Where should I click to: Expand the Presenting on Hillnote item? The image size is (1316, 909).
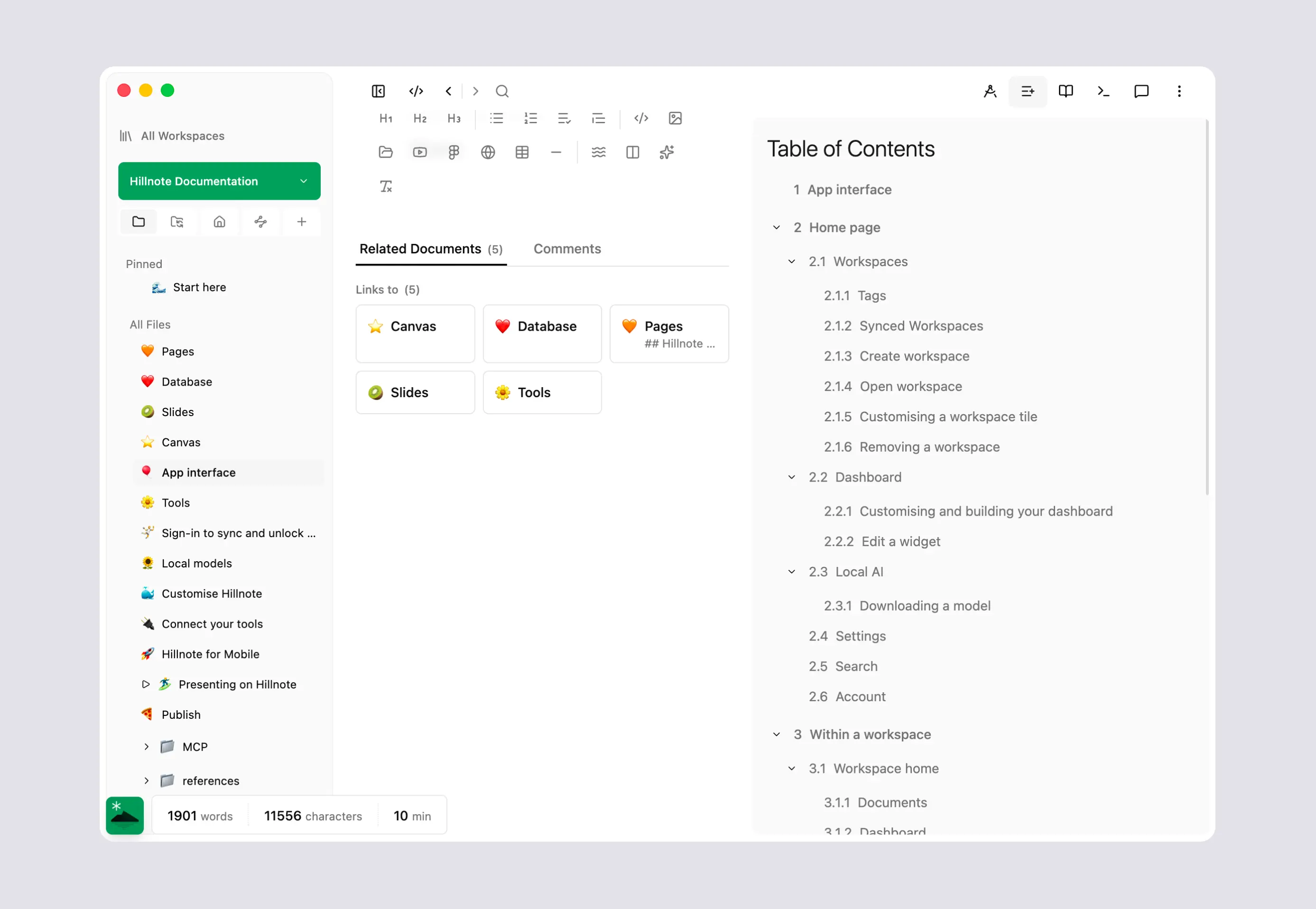[x=145, y=684]
